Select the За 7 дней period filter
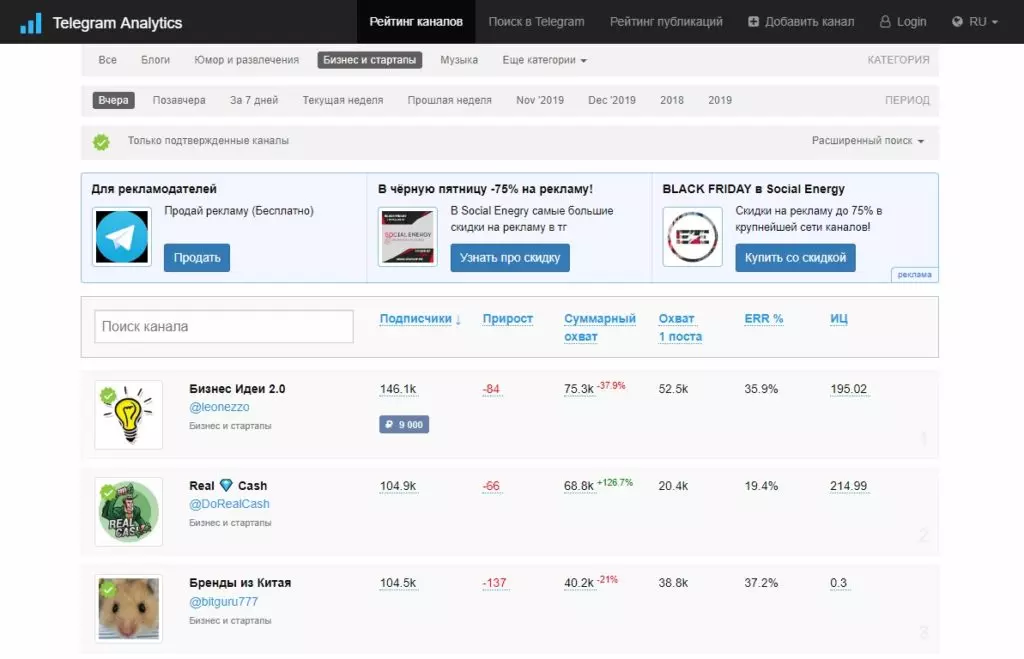 [x=253, y=100]
